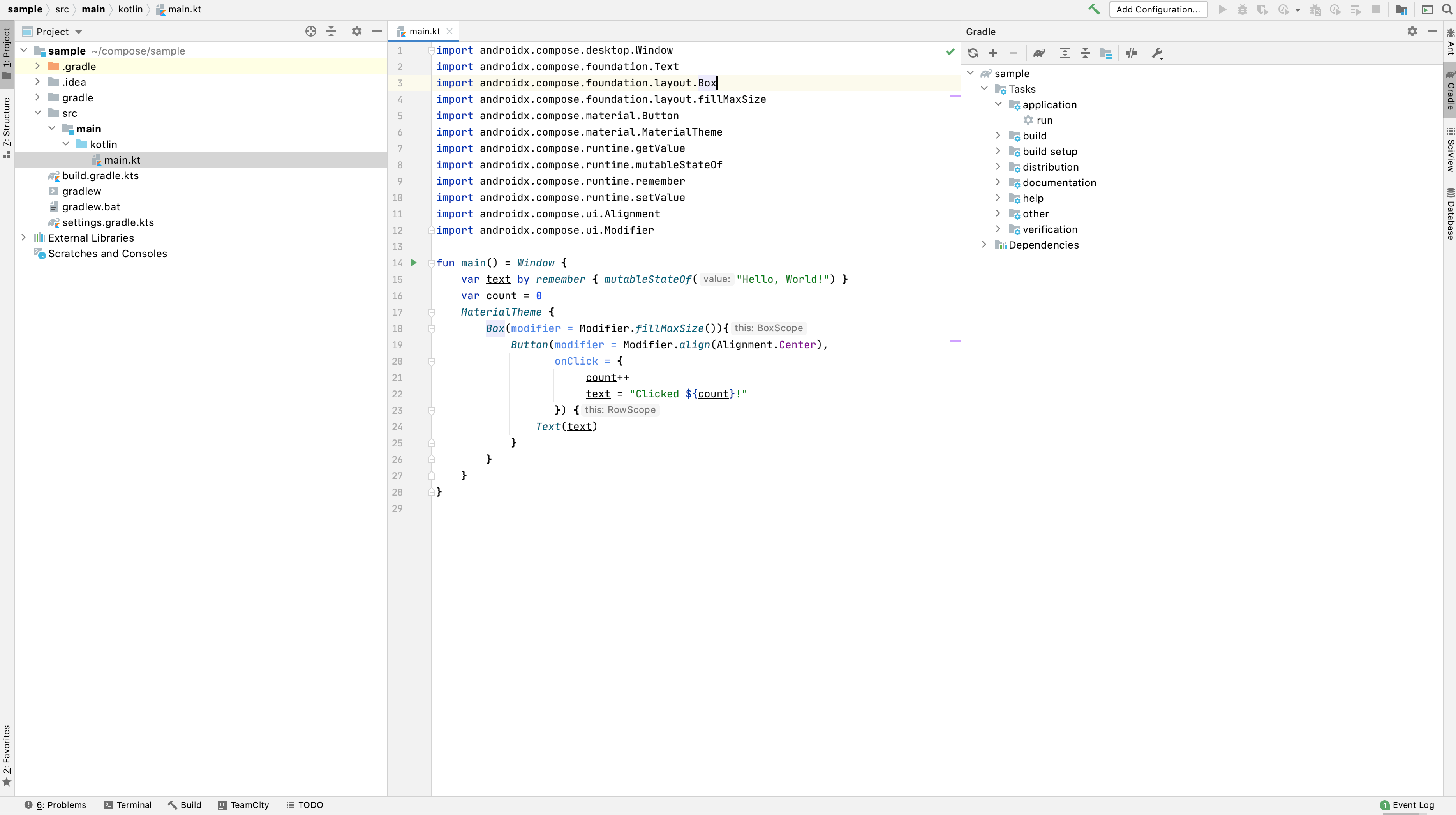This screenshot has height=815, width=1456.
Task: Toggle fold marker on the MaterialTheme line
Action: pyautogui.click(x=431, y=312)
